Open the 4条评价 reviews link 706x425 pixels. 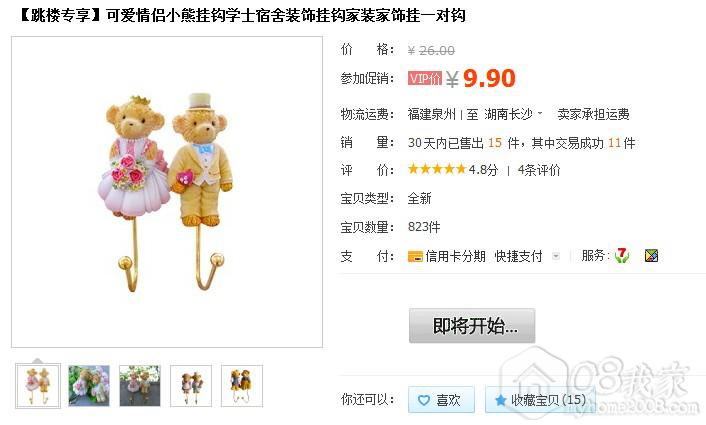point(539,170)
